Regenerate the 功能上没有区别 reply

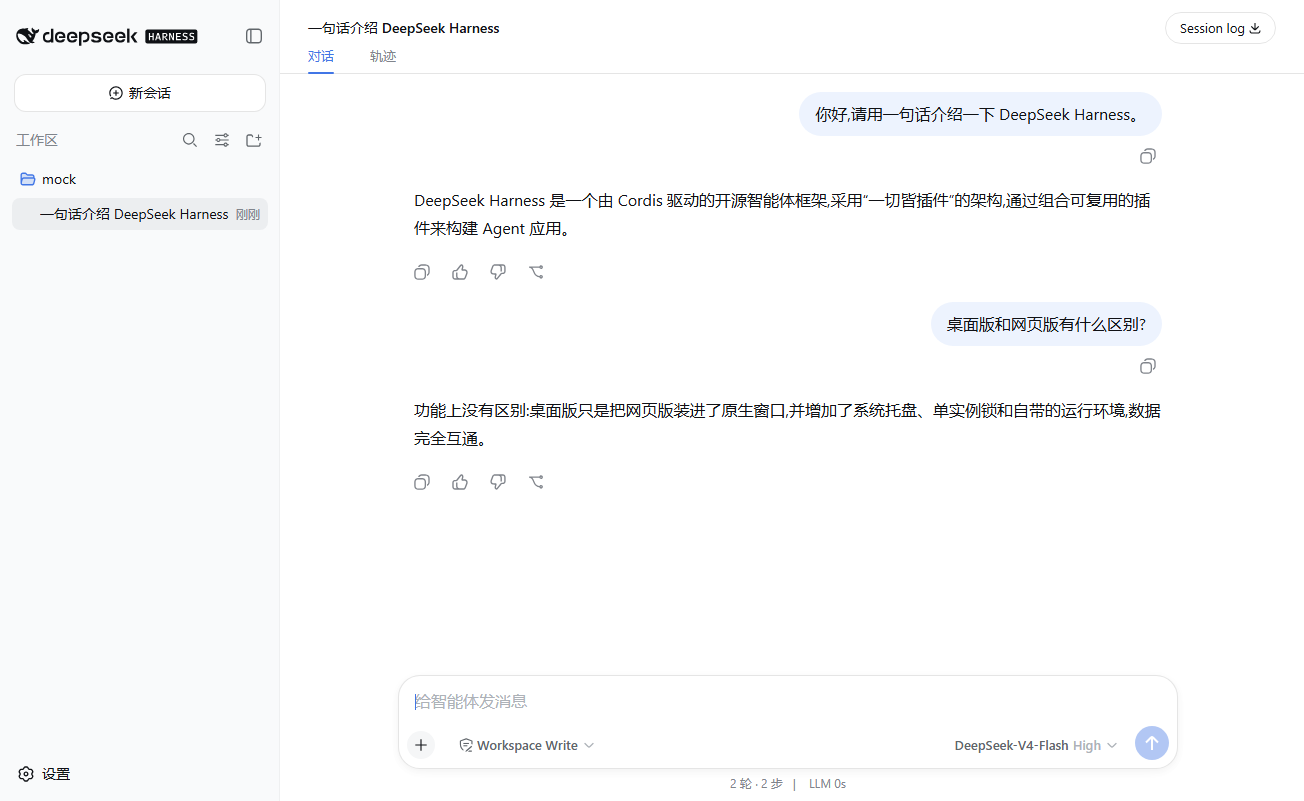point(536,482)
